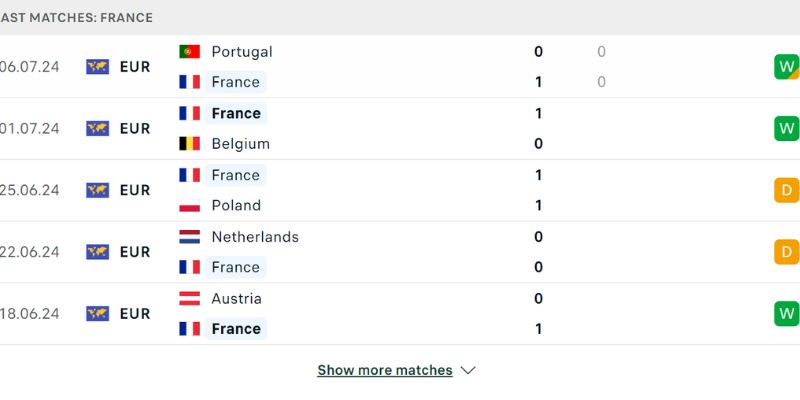800x400 pixels.
Task: Click EUR competition icon for 18.06.24 match
Action: (x=97, y=314)
